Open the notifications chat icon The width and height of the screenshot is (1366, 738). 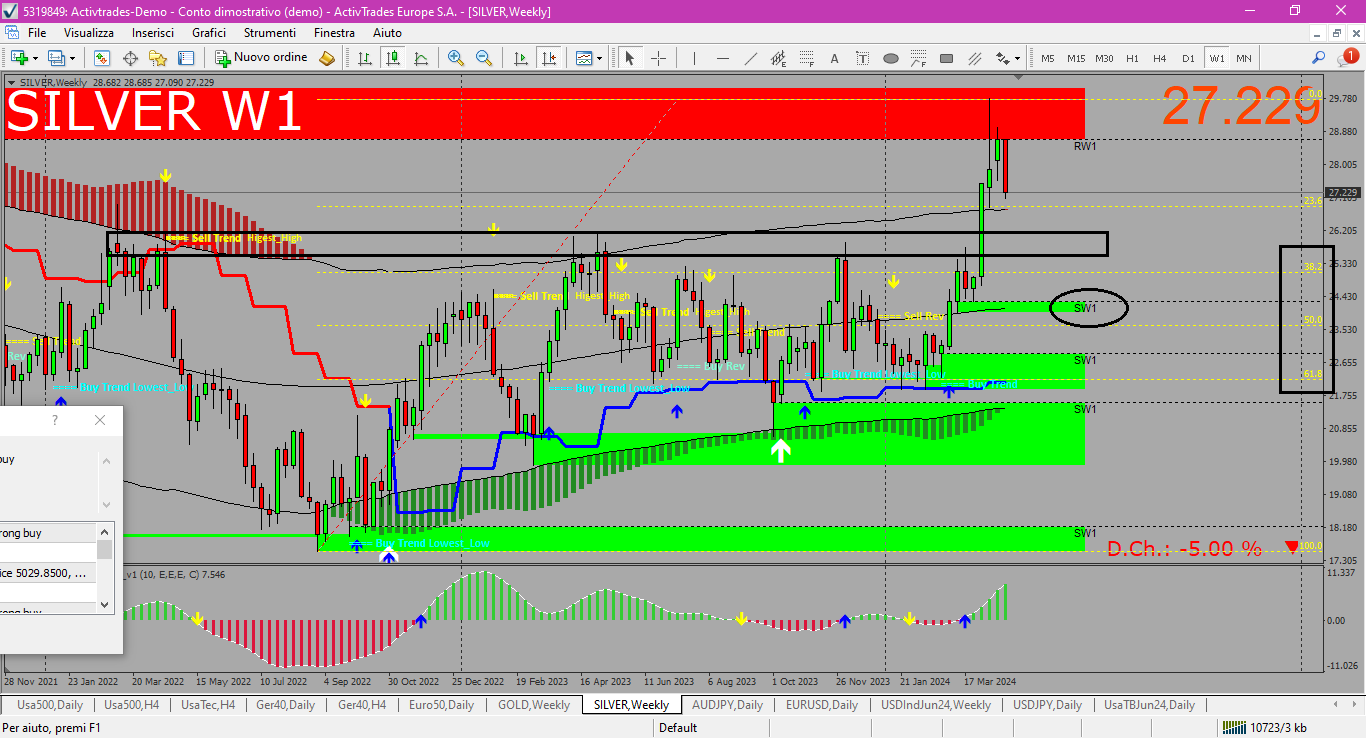(x=1349, y=58)
